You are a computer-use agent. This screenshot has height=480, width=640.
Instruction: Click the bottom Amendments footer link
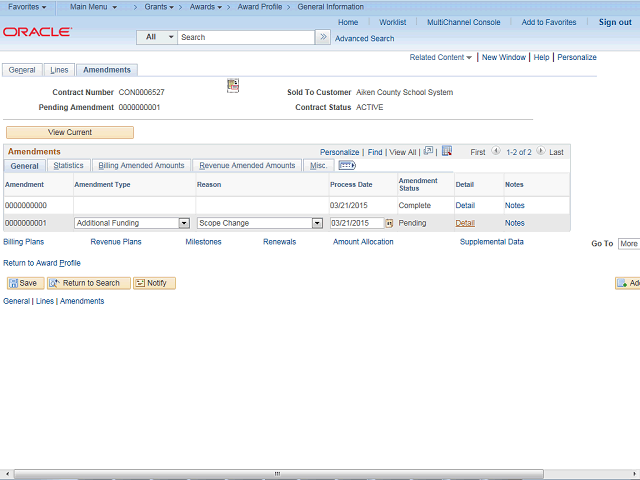point(82,301)
